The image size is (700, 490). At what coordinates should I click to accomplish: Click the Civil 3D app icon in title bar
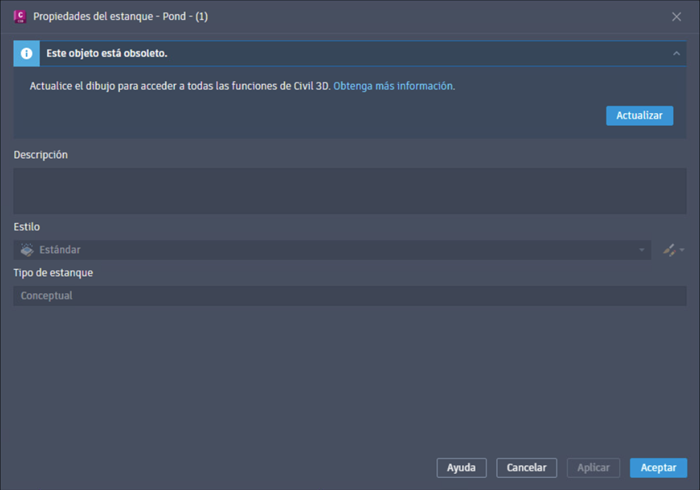(20, 17)
